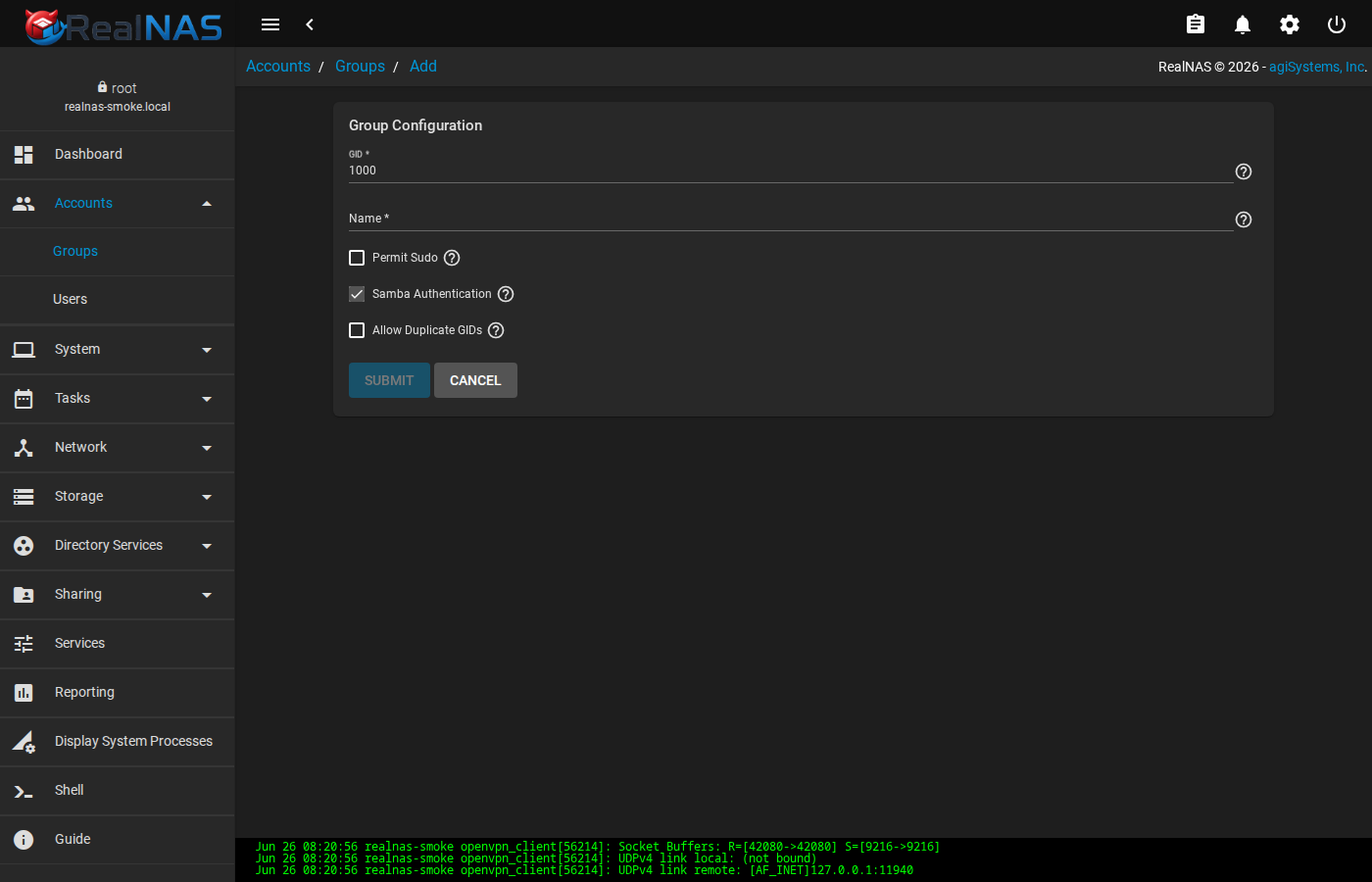
Task: Click the power icon
Action: pyautogui.click(x=1337, y=24)
